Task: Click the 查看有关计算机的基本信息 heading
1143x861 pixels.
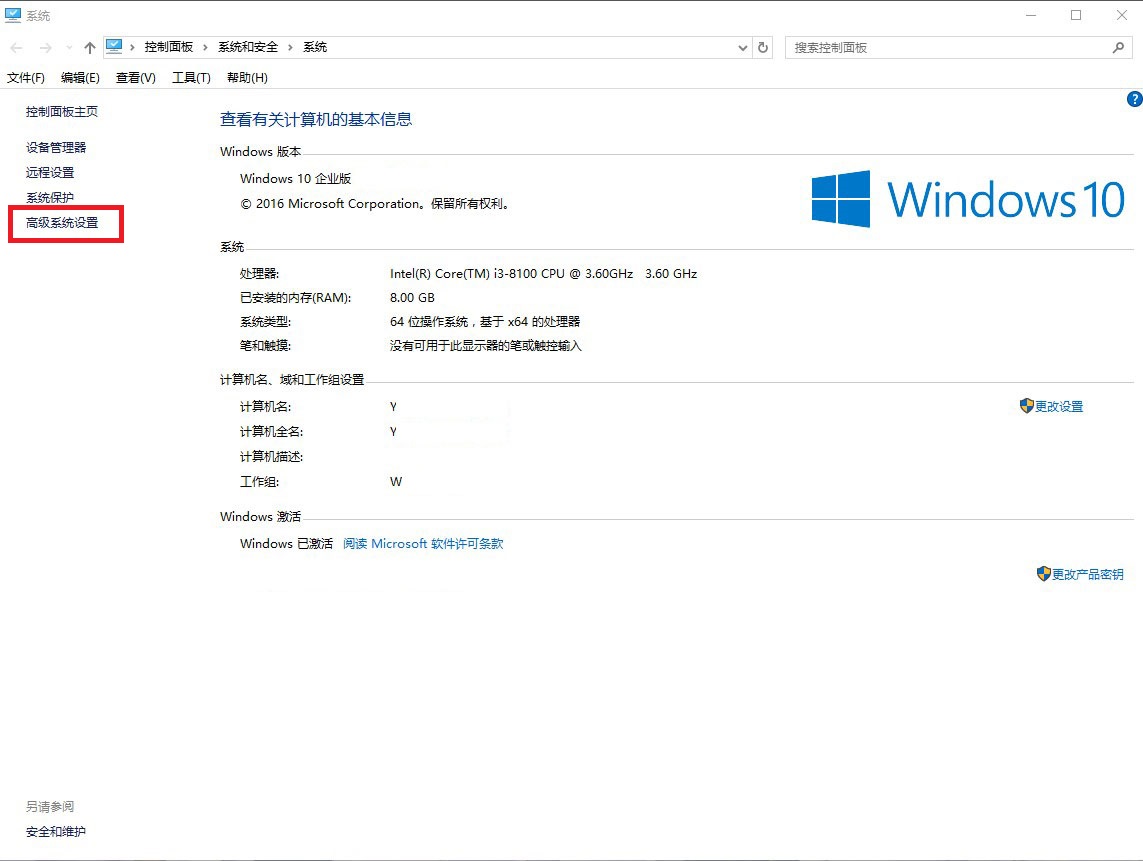Action: (x=316, y=120)
